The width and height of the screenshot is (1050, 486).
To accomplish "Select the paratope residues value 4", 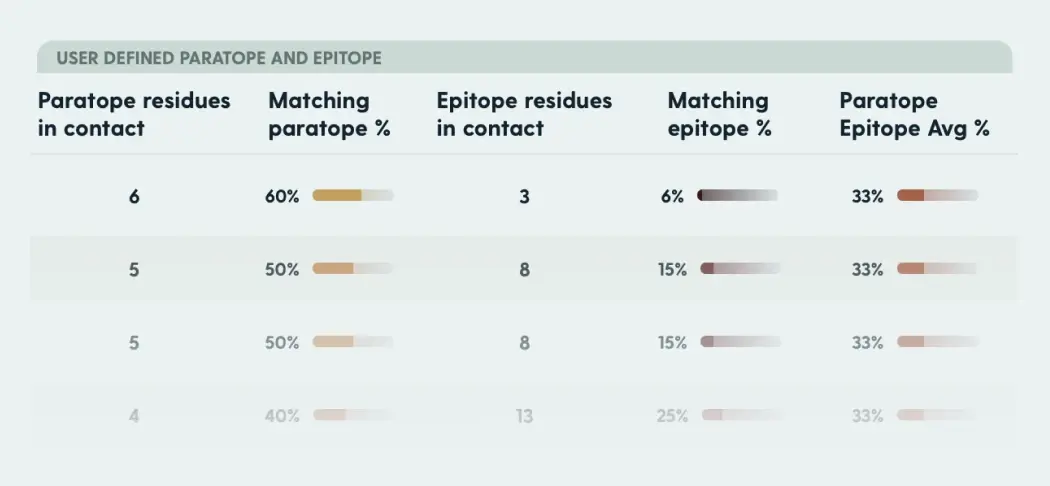I will point(134,416).
